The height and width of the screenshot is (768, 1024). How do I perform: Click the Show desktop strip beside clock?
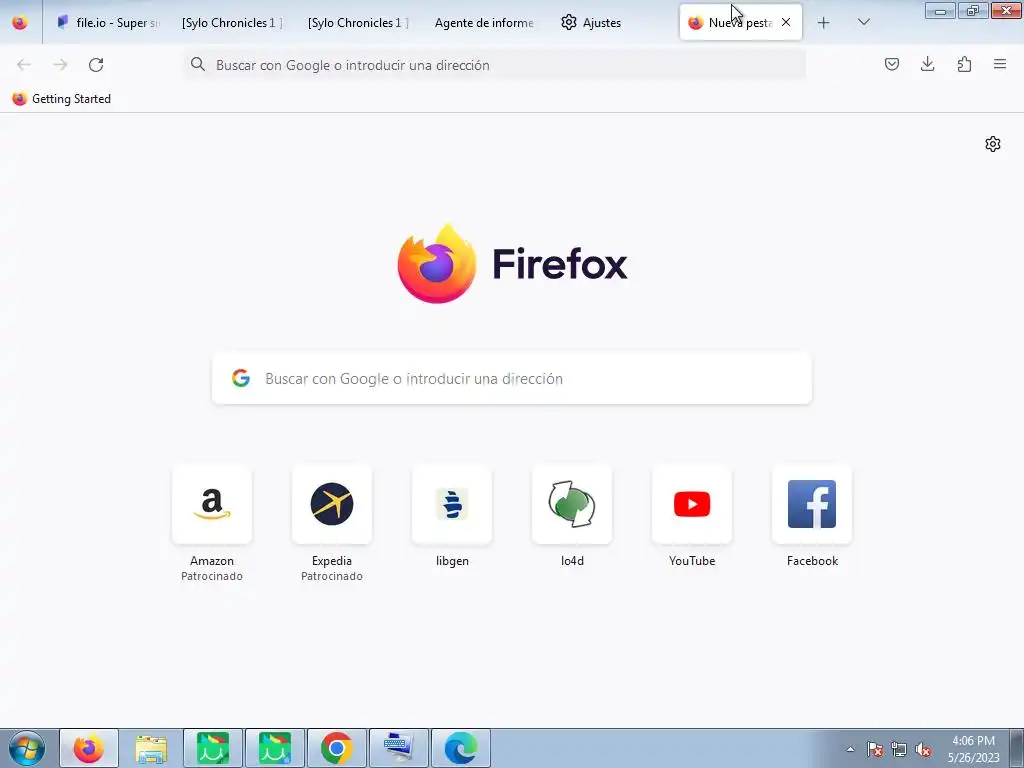1017,748
